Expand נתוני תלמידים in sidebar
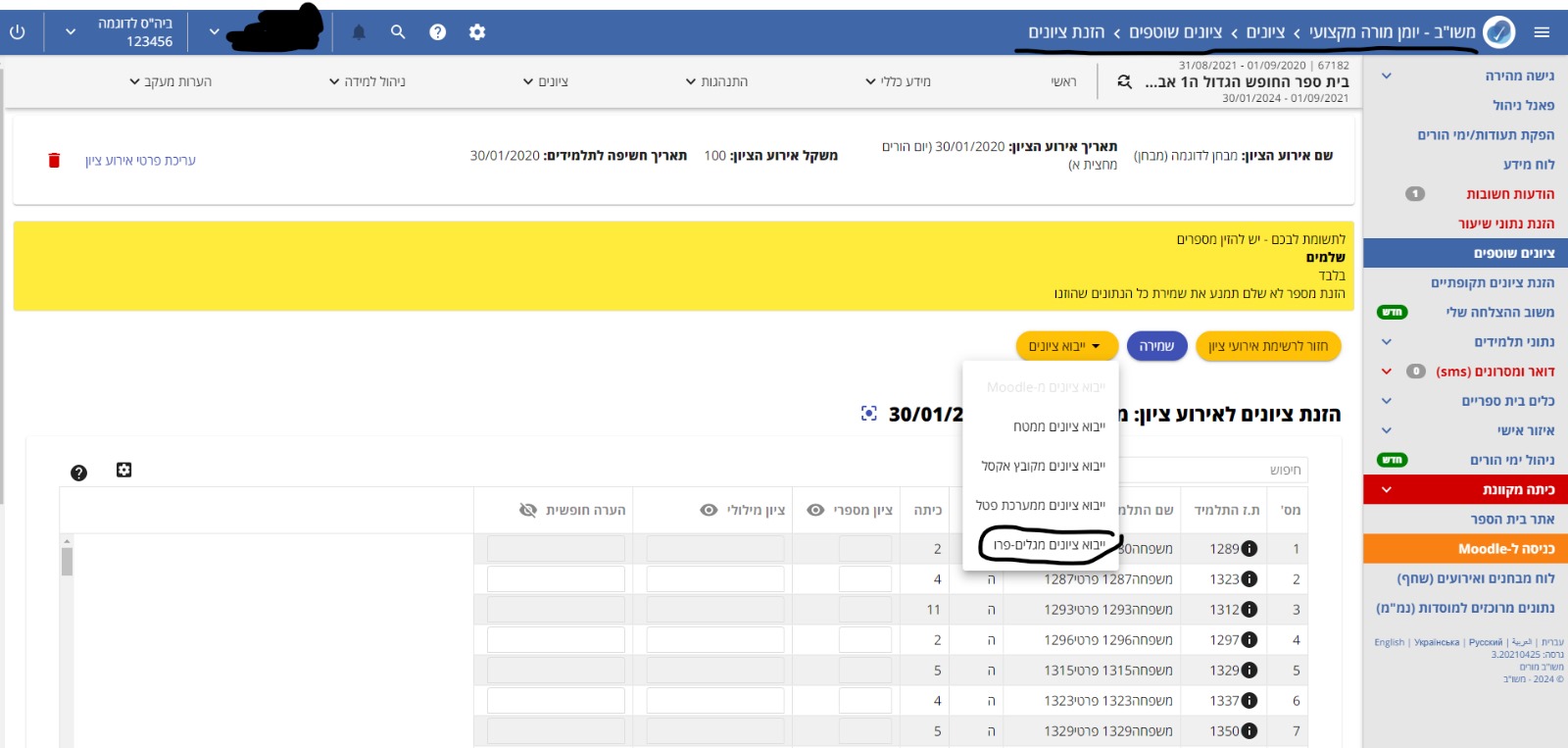This screenshot has width=1568, height=748. (x=1386, y=342)
